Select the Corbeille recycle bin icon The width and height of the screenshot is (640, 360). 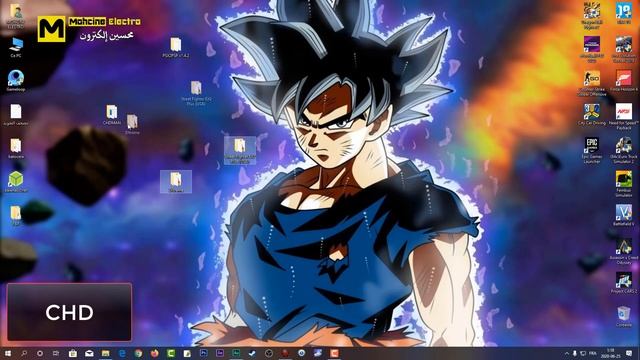click(x=624, y=317)
